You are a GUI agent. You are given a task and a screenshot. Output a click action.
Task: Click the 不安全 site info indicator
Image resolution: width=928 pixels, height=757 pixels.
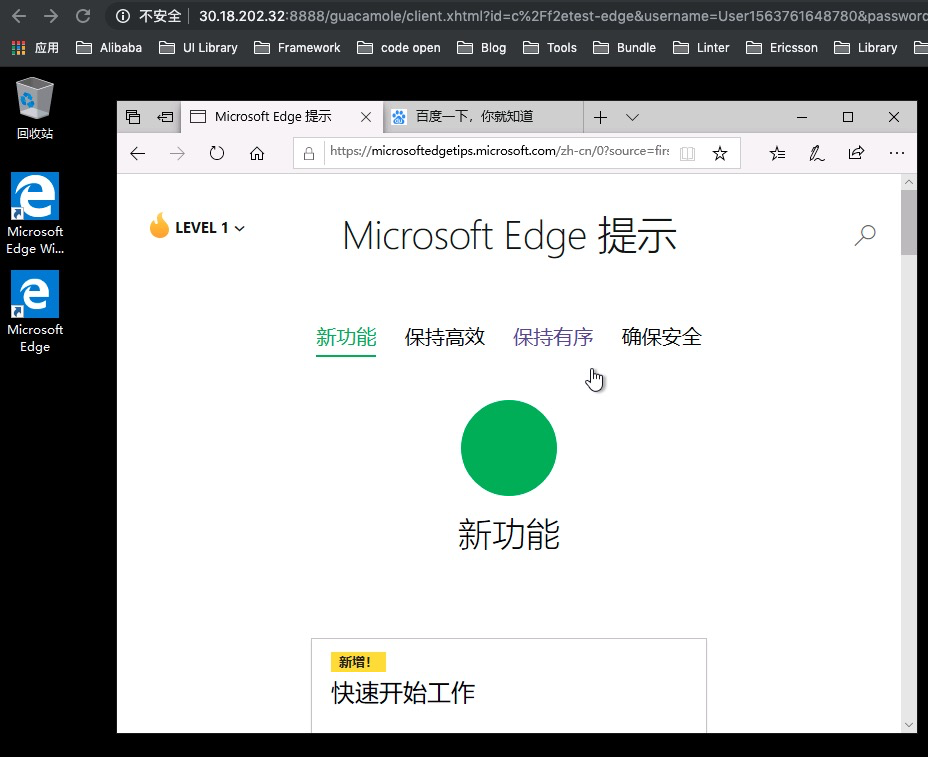click(149, 16)
